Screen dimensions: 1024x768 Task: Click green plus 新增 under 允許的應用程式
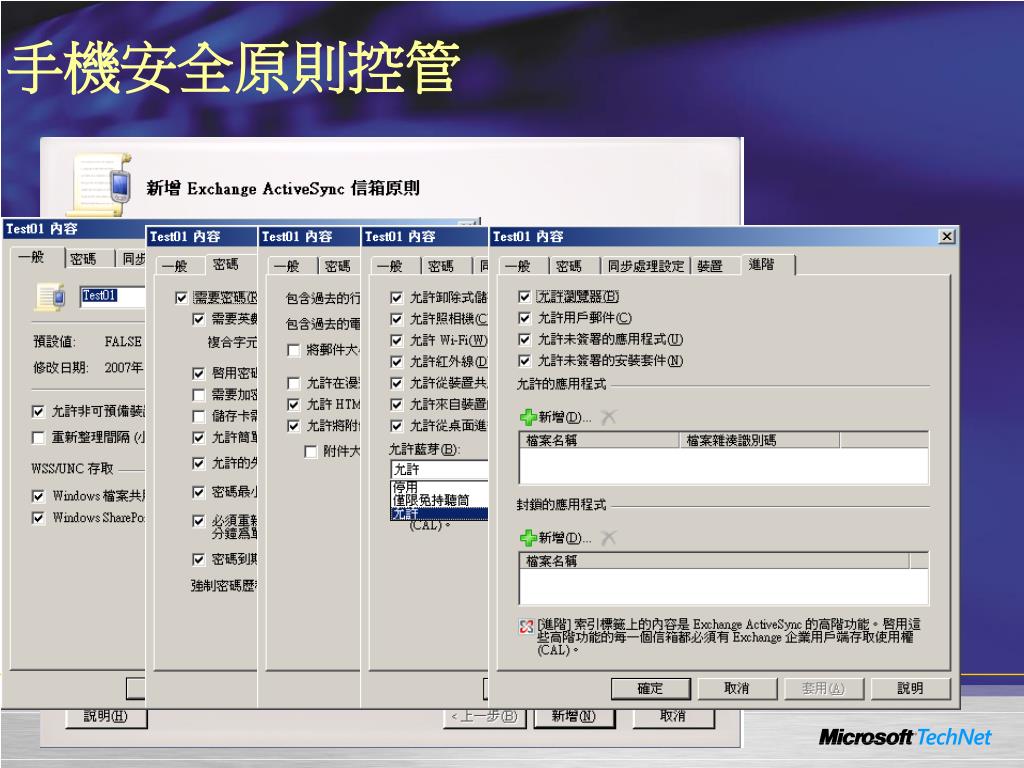coord(555,417)
